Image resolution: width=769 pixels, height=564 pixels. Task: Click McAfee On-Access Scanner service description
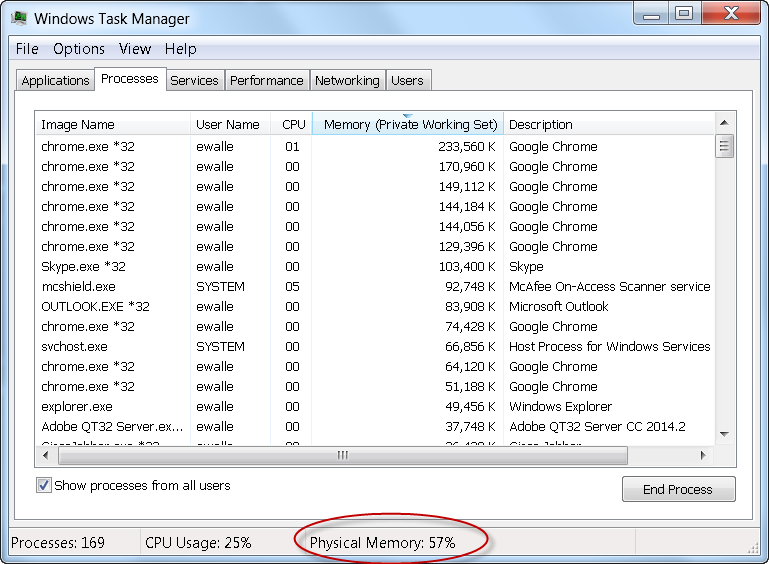tap(610, 287)
